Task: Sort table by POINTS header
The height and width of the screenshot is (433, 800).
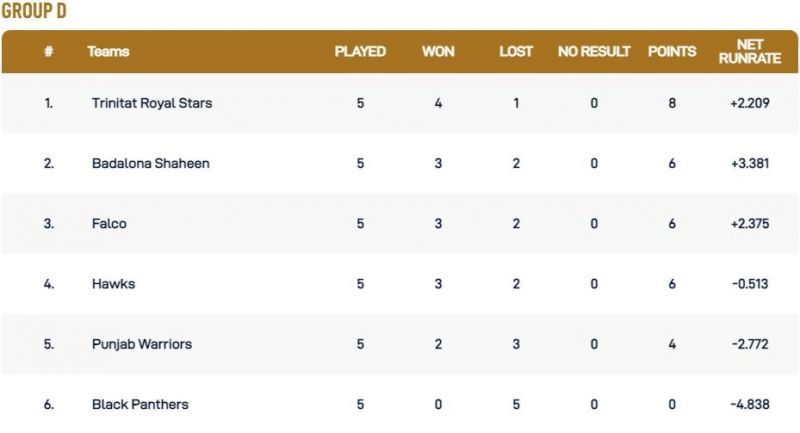Action: (x=672, y=51)
